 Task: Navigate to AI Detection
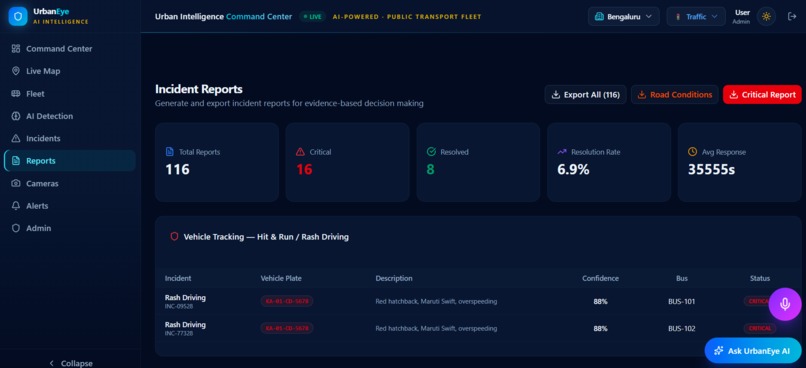click(x=70, y=116)
